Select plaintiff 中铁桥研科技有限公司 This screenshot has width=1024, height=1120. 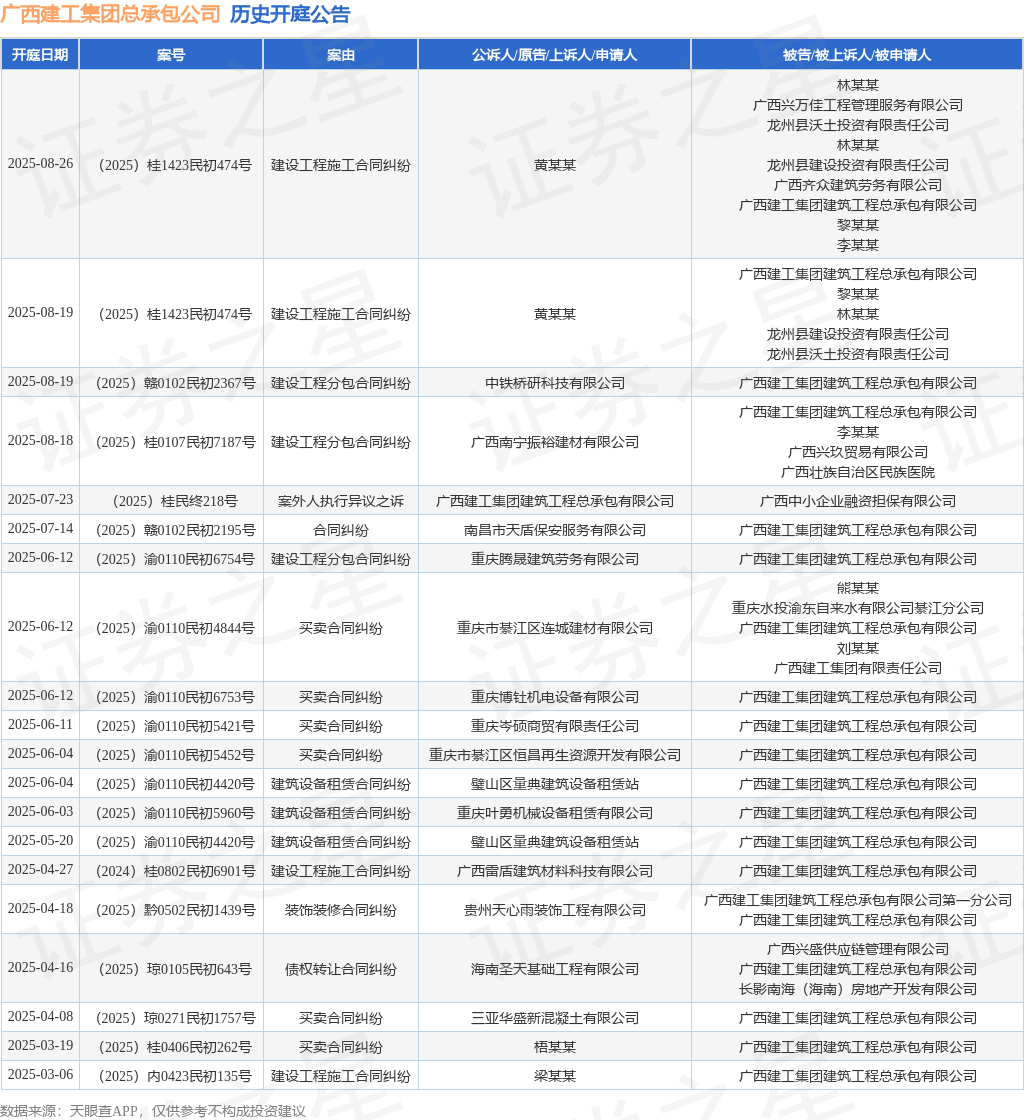[555, 383]
